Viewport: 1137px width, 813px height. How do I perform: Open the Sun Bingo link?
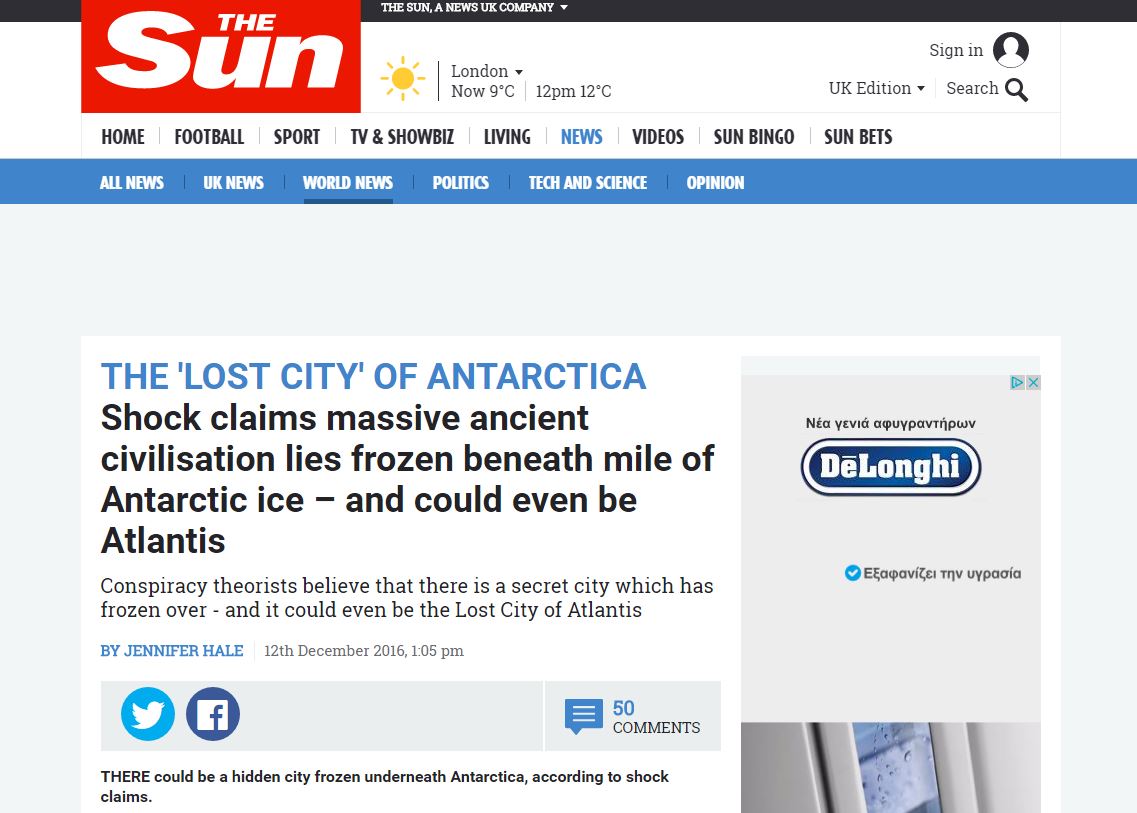coord(753,137)
